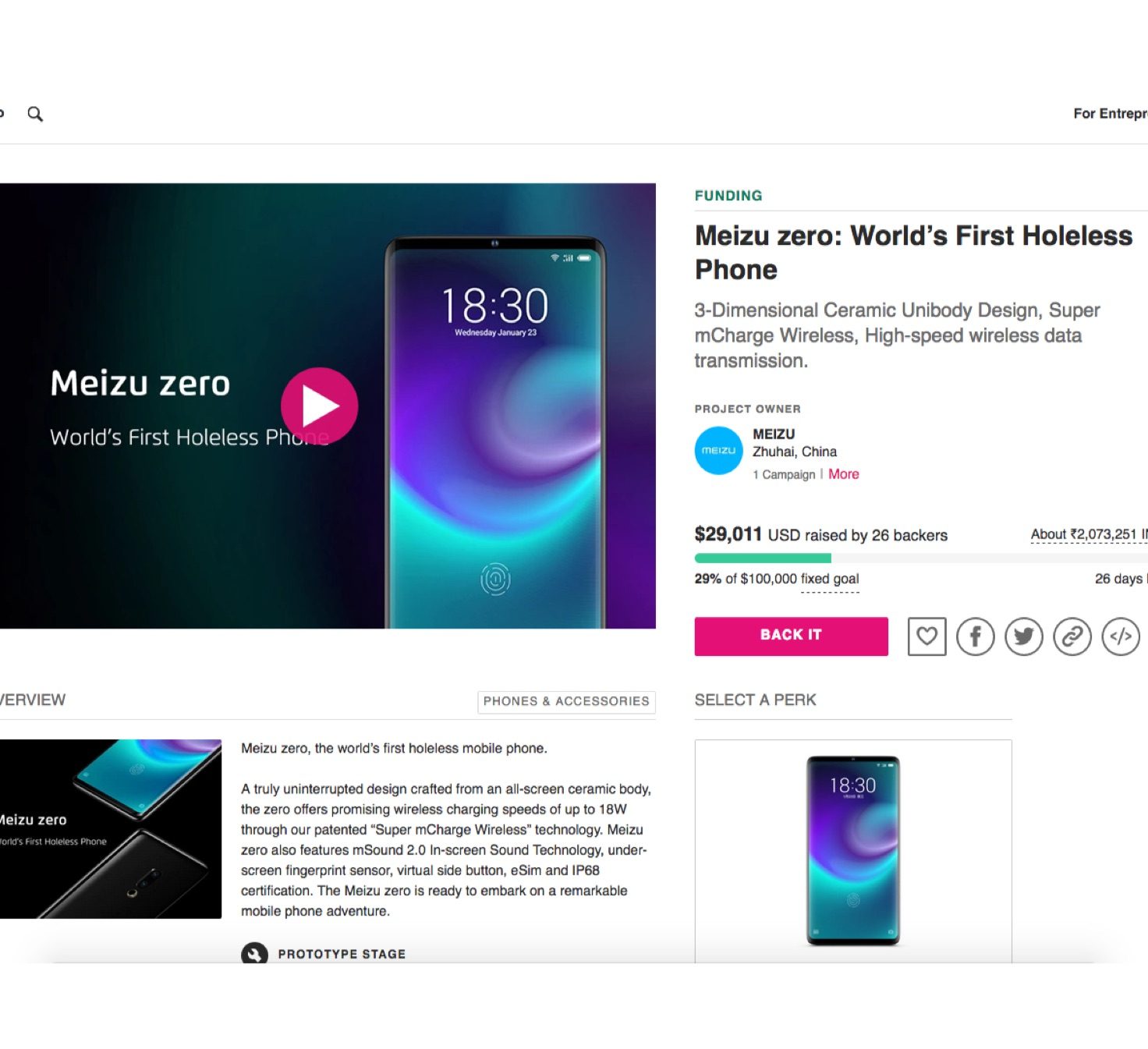Click the About ₹2,073,251 INR conversion
Viewport: 1148px width, 1049px height.
[x=1089, y=535]
